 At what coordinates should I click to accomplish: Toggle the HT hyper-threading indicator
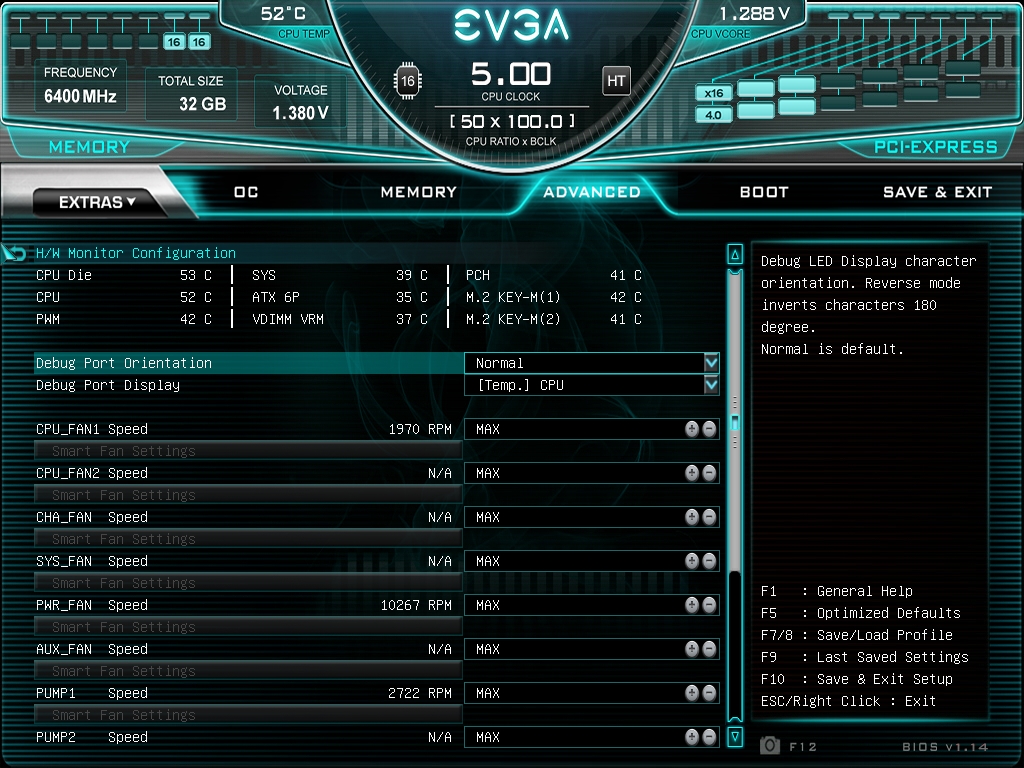click(x=616, y=81)
